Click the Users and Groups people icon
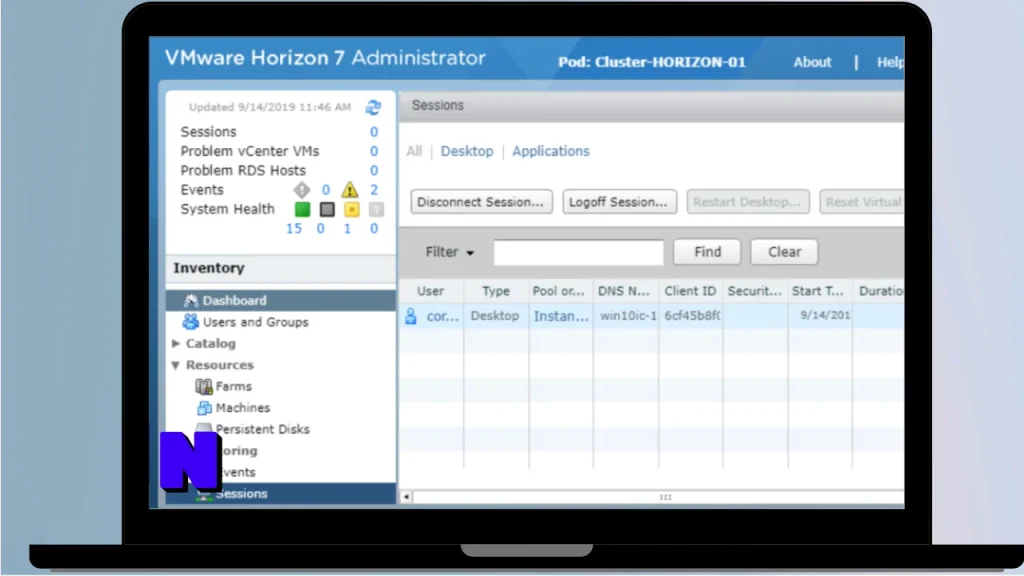Image resolution: width=1024 pixels, height=576 pixels. (x=191, y=321)
